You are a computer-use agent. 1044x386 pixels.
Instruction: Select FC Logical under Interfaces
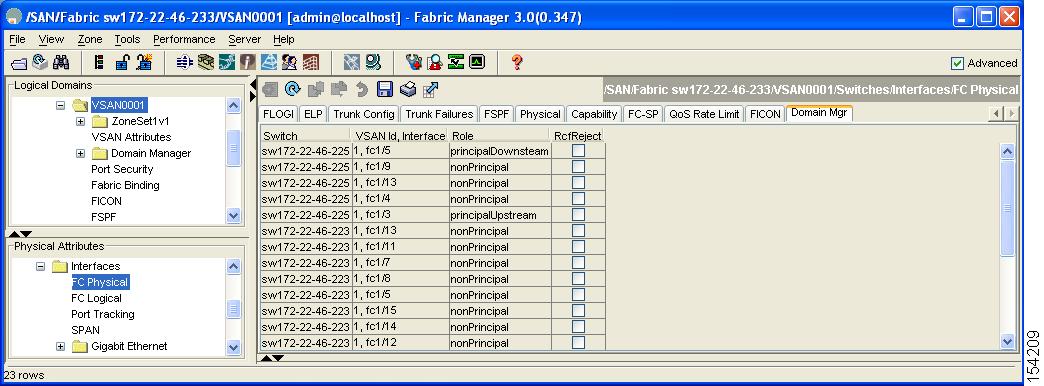pos(97,298)
